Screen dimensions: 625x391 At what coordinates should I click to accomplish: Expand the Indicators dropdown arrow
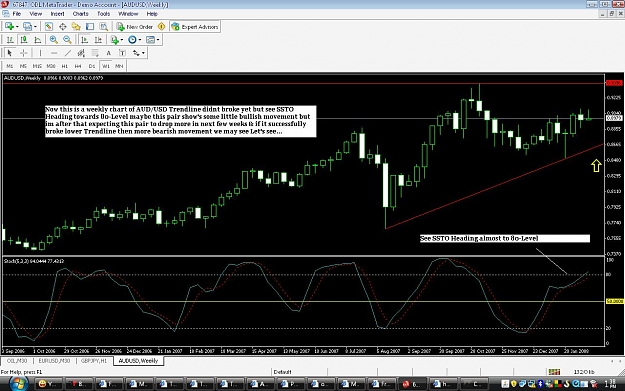point(122,40)
